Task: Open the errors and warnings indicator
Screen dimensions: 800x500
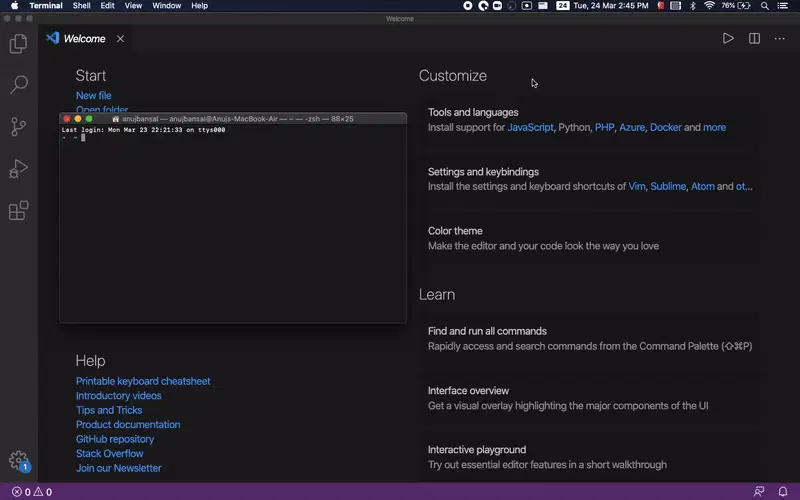Action: click(x=32, y=492)
